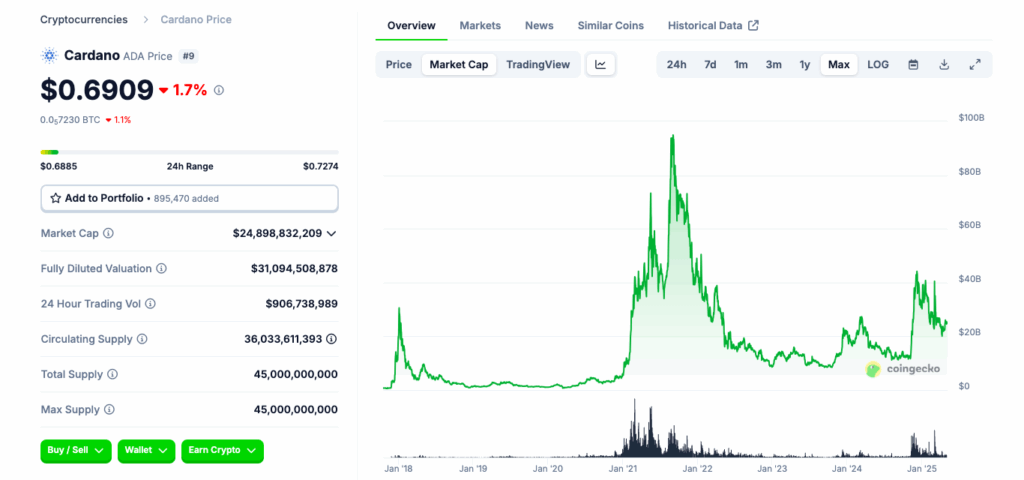Open the Similar Coins tab

coord(611,25)
